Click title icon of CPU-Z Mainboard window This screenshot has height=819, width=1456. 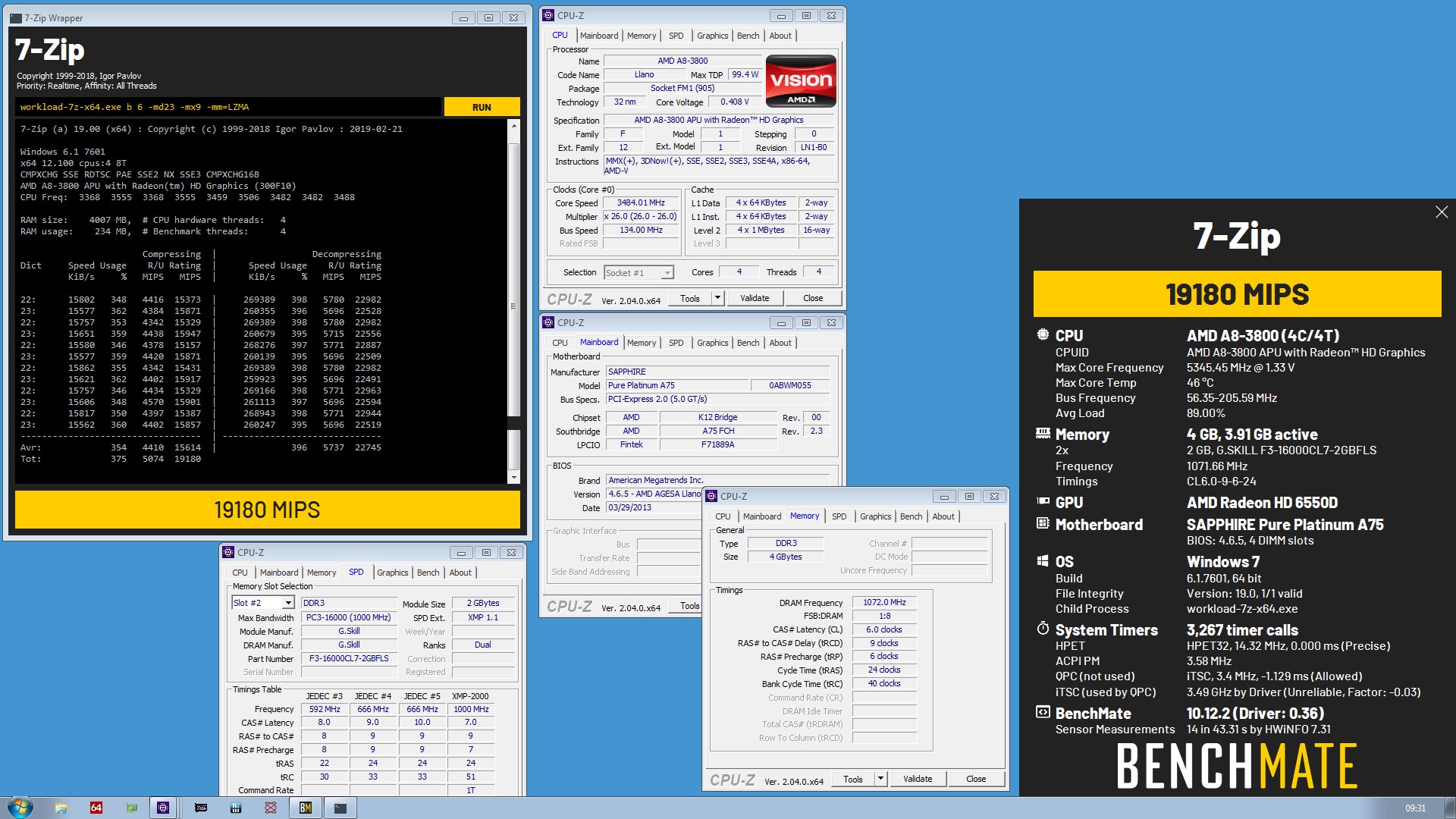click(x=548, y=322)
